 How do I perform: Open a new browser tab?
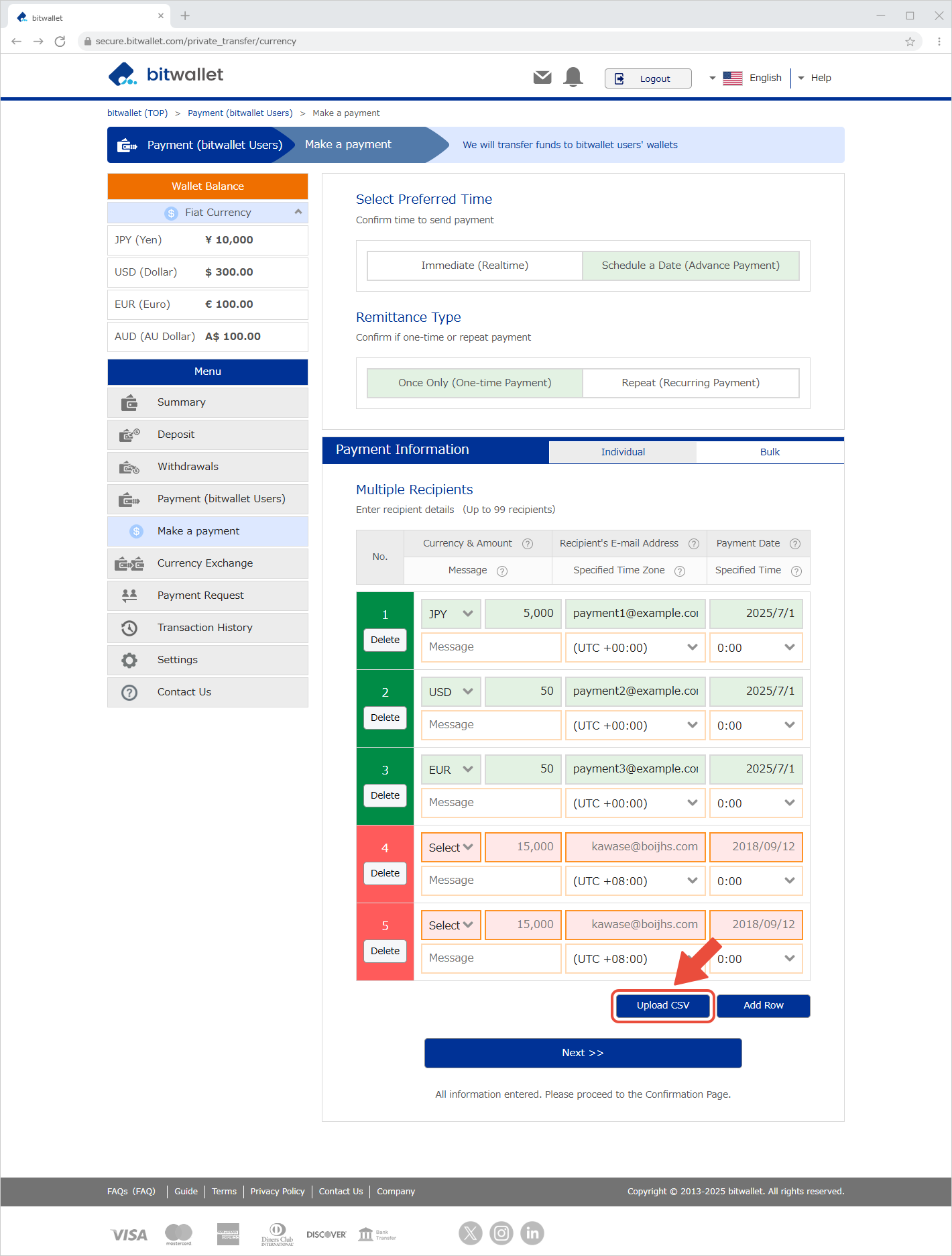185,15
